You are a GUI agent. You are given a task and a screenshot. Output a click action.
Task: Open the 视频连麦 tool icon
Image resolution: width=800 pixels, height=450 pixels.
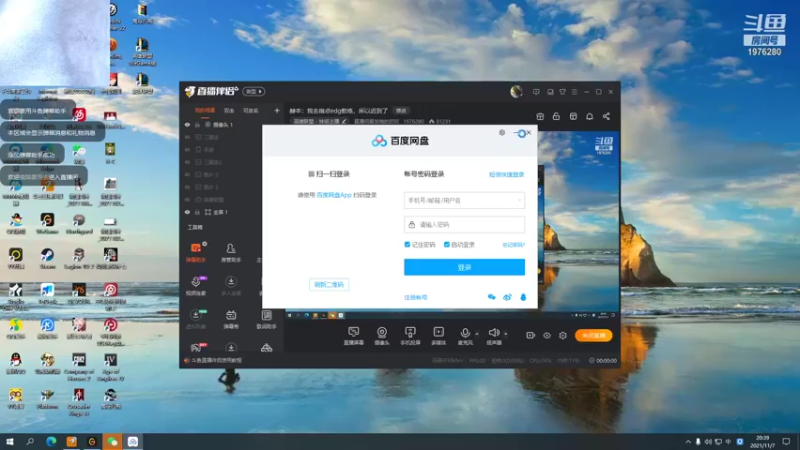(x=196, y=286)
